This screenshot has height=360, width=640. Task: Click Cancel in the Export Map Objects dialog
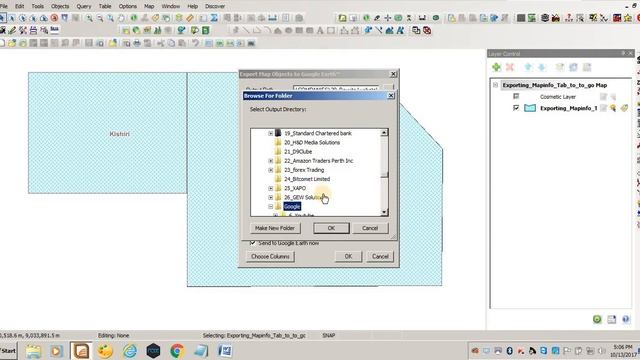[x=380, y=256]
